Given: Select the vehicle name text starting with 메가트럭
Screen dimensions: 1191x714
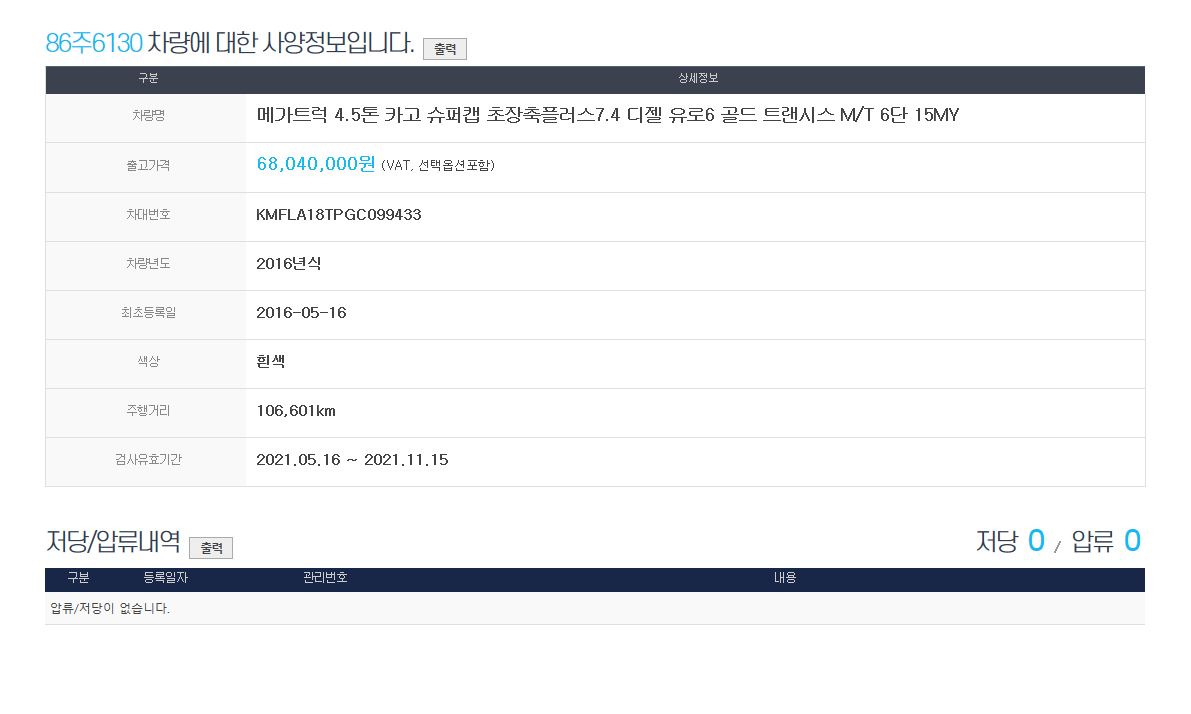Looking at the screenshot, I should pyautogui.click(x=607, y=116).
